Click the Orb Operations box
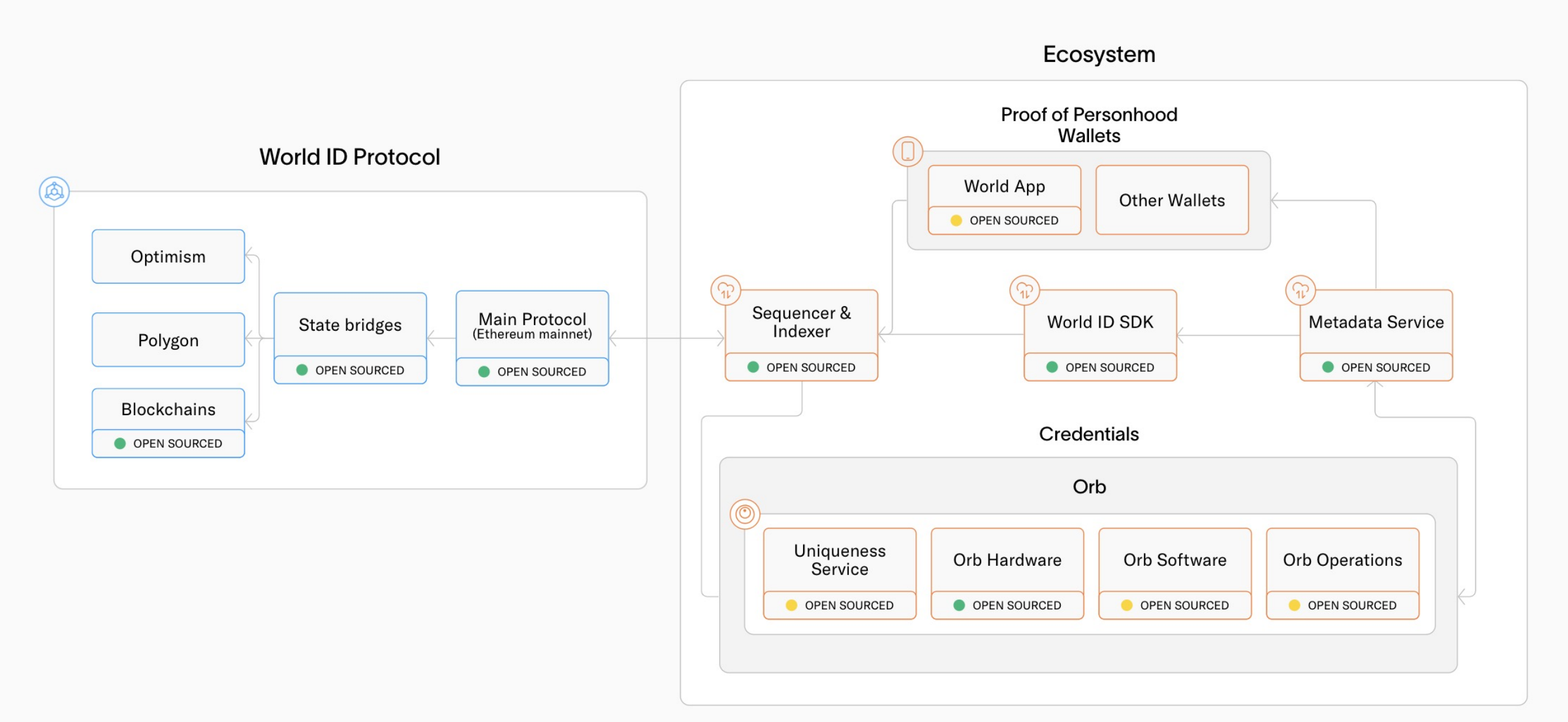This screenshot has height=722, width=1568. 1343,560
